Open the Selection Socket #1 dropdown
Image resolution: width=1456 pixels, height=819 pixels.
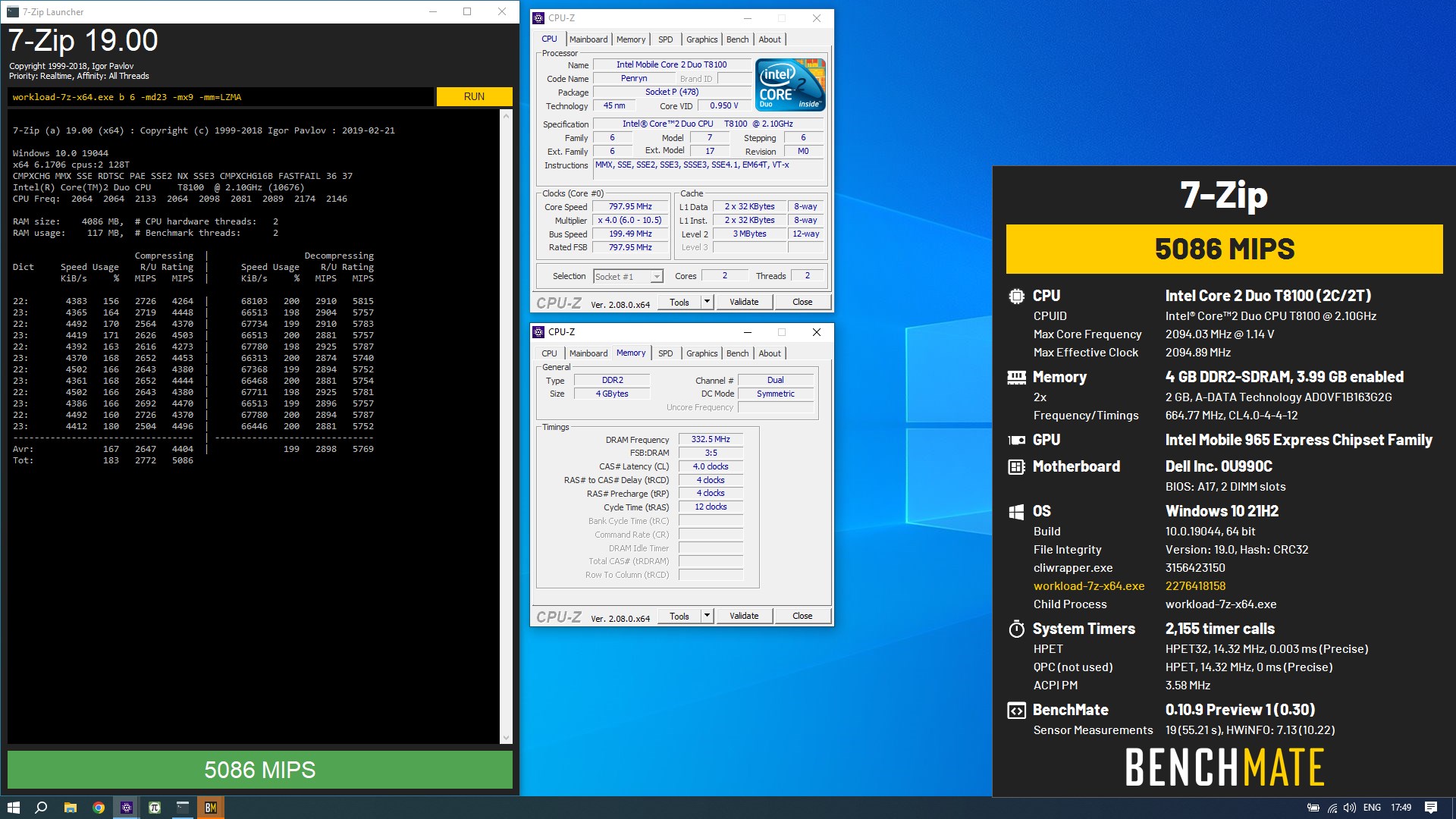coord(629,277)
